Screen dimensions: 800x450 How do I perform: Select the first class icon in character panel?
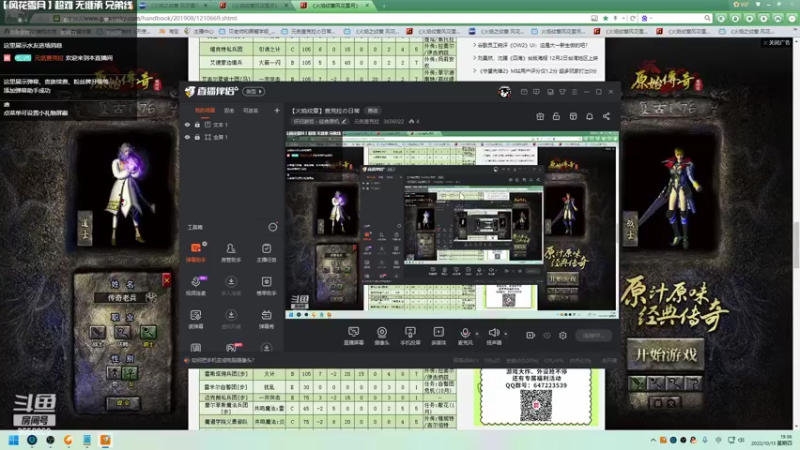(x=97, y=332)
